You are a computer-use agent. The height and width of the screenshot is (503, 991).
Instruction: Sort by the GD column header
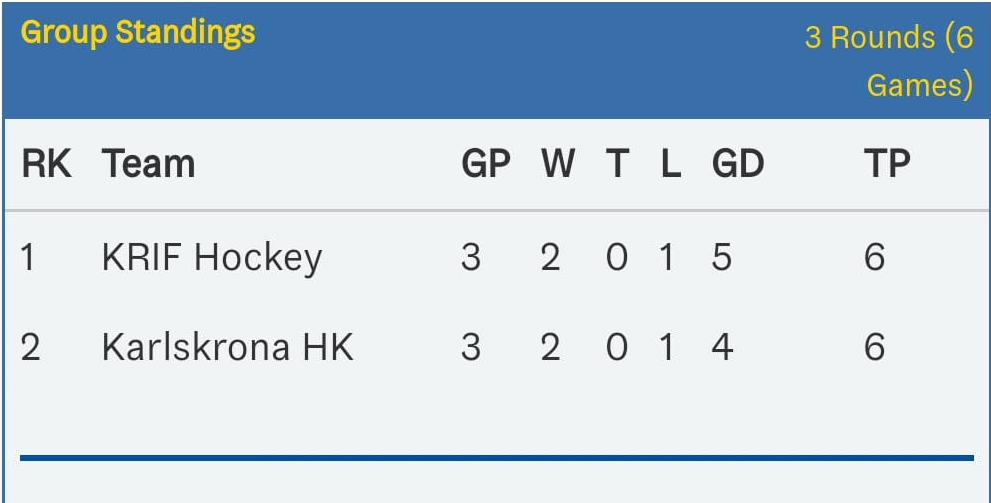(x=737, y=164)
